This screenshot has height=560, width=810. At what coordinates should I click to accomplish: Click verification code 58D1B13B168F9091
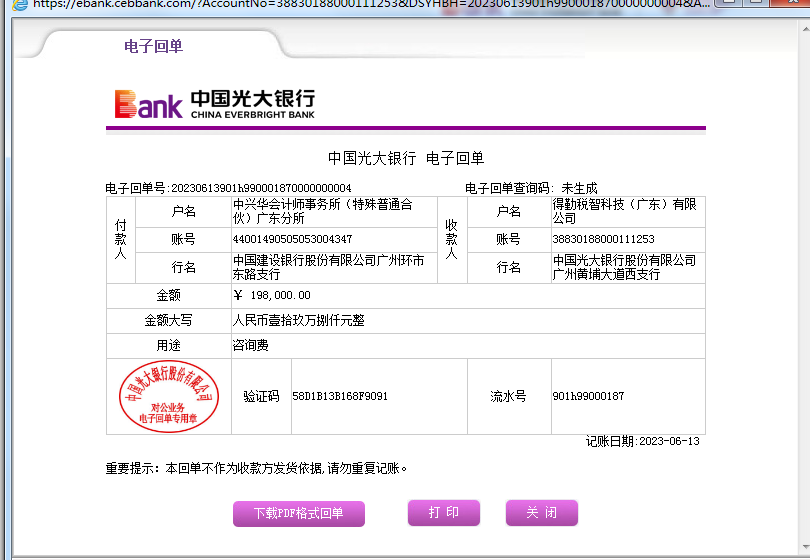pyautogui.click(x=340, y=396)
